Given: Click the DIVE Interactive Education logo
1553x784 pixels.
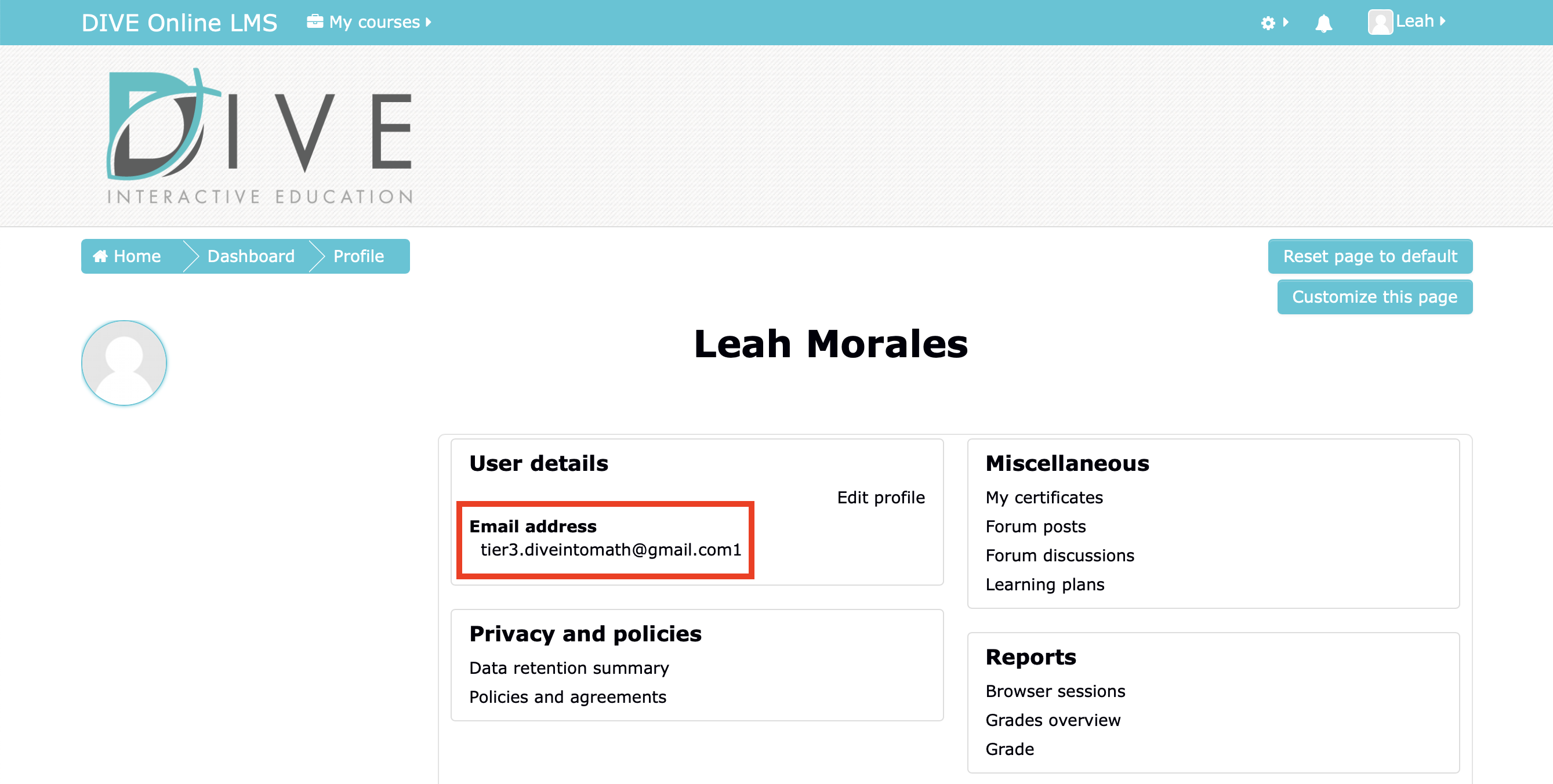Looking at the screenshot, I should 260,137.
